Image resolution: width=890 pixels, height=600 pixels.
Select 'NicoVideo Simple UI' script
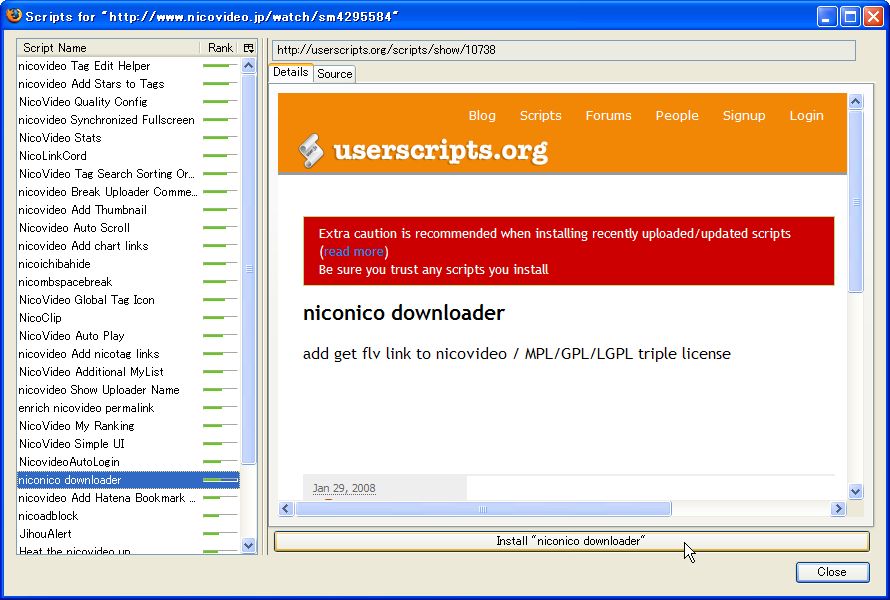128,444
